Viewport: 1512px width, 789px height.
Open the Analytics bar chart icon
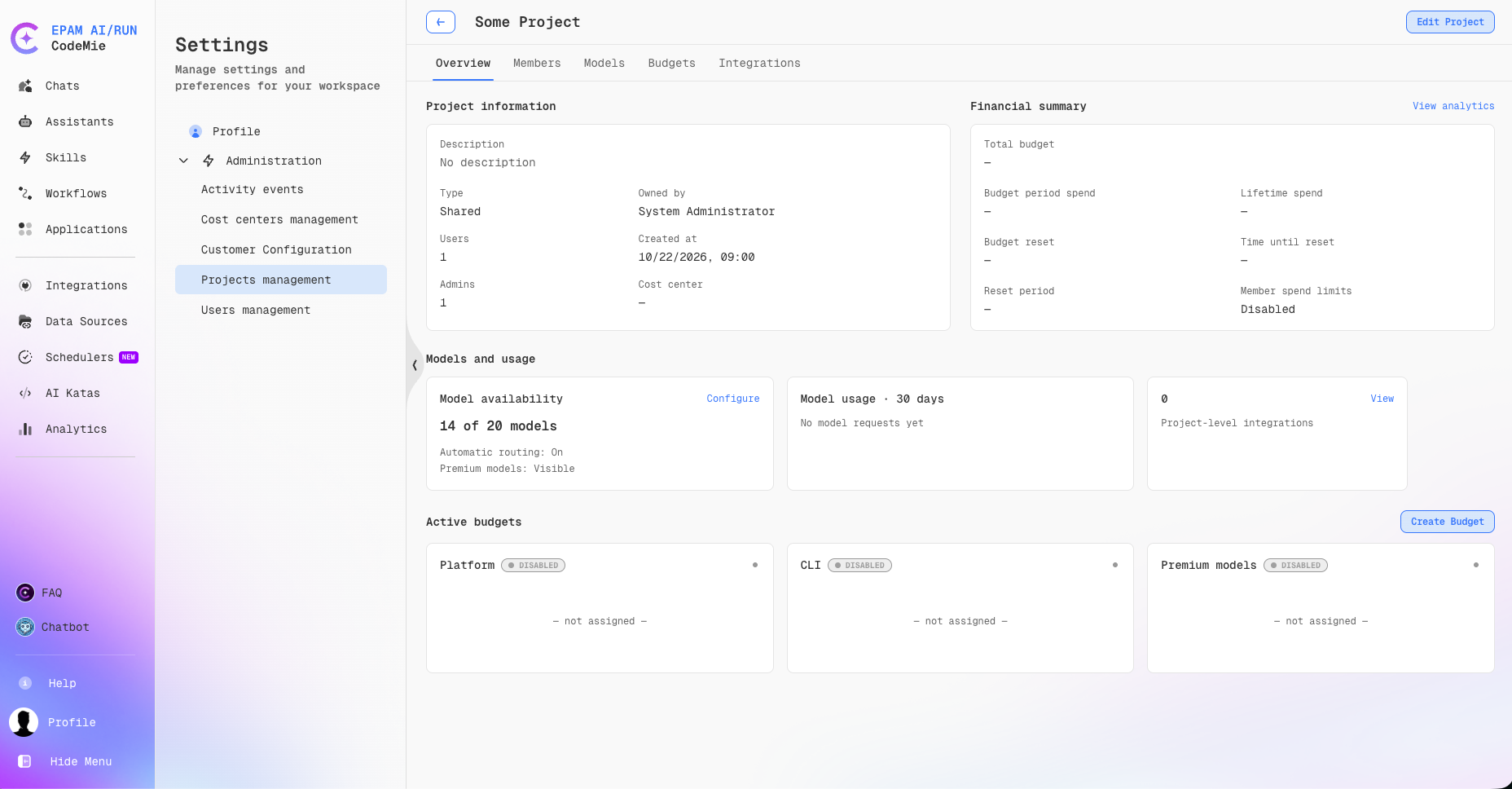click(25, 429)
